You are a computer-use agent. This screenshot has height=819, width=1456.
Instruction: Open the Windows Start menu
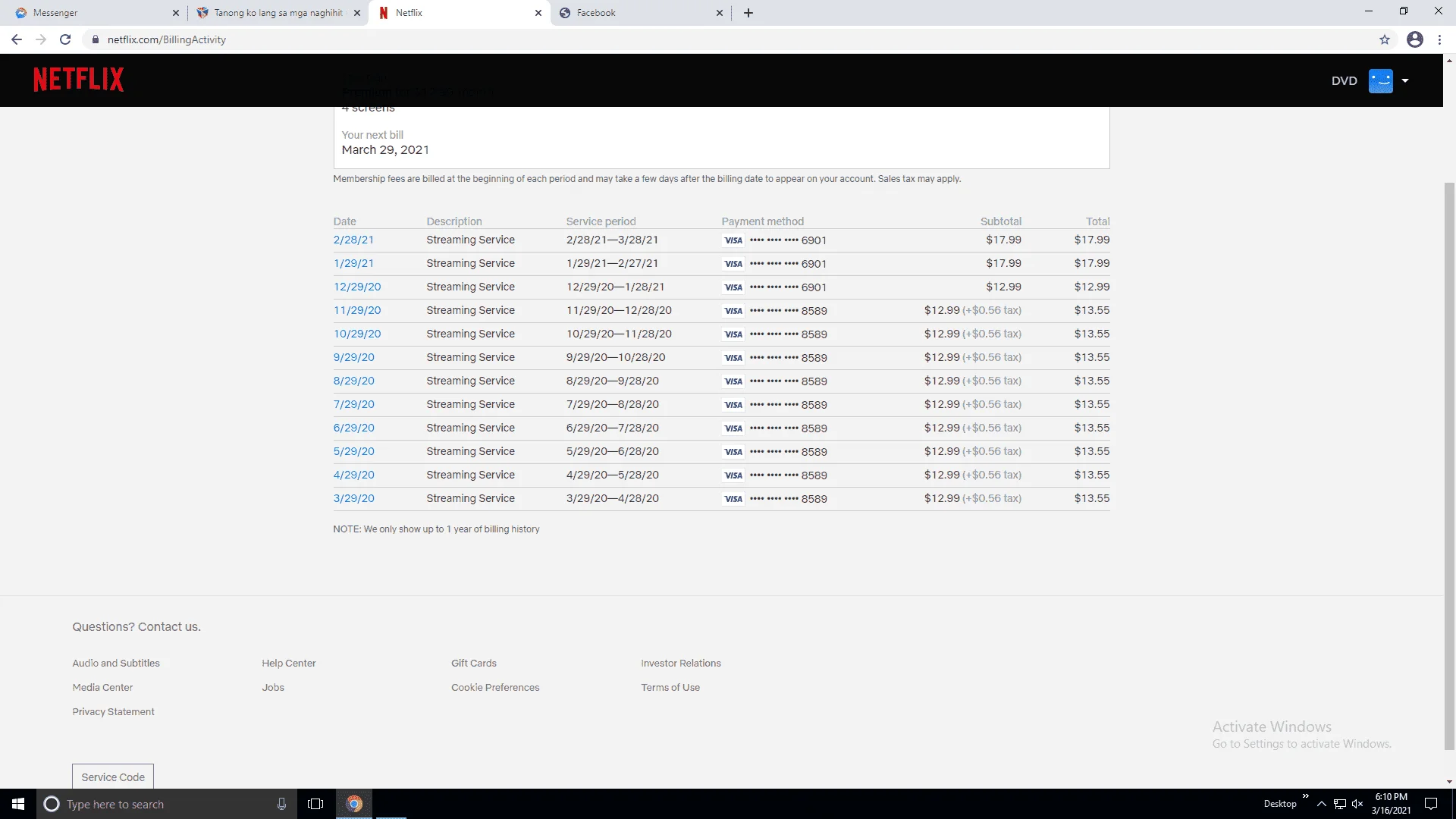point(18,804)
